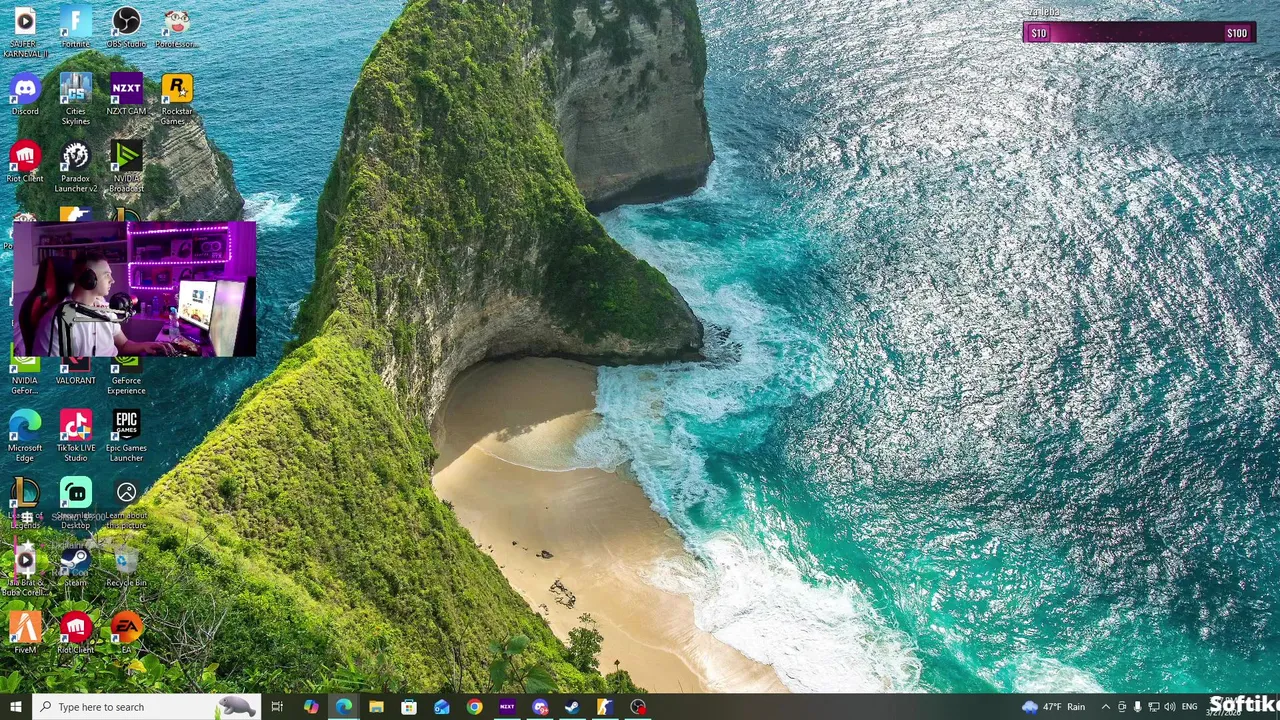Screen dimensions: 1280x720
Task: Open the ENG language selector
Action: pyautogui.click(x=1189, y=707)
